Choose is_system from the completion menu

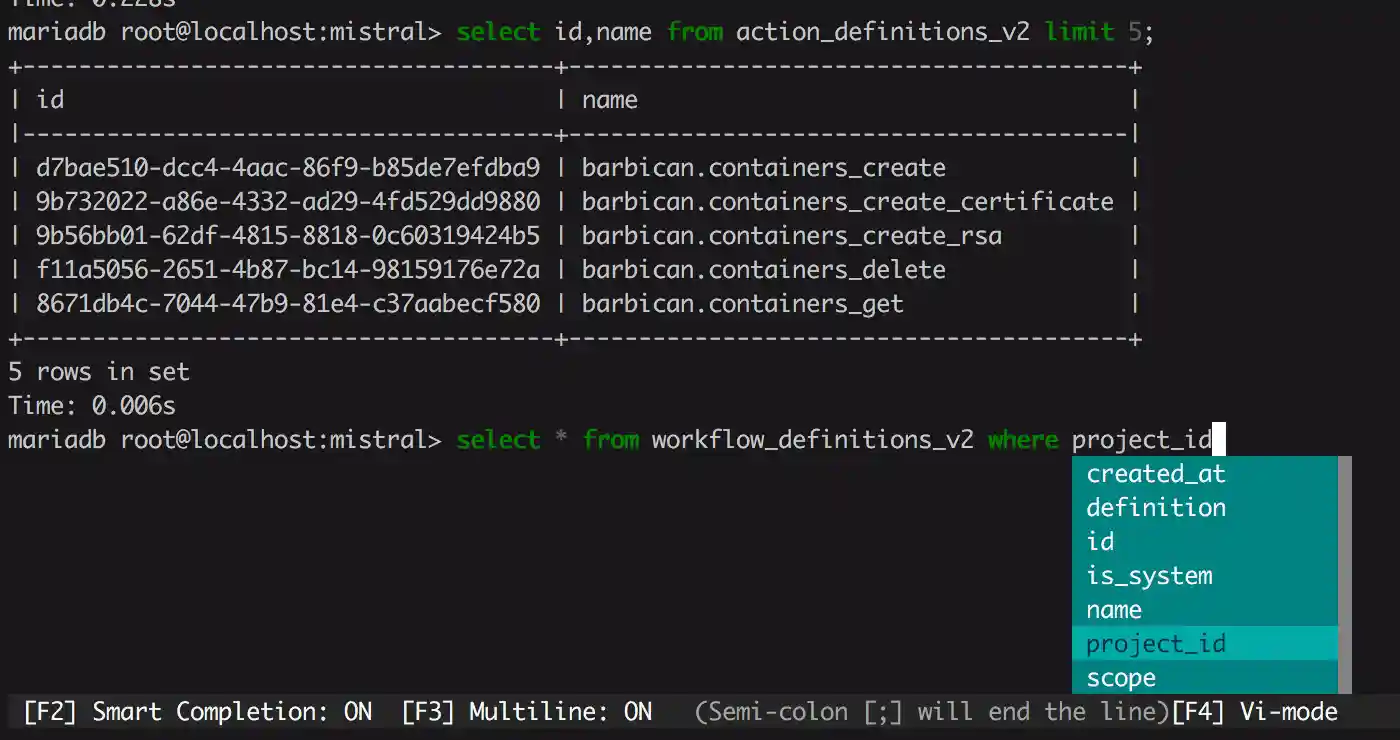(1149, 575)
